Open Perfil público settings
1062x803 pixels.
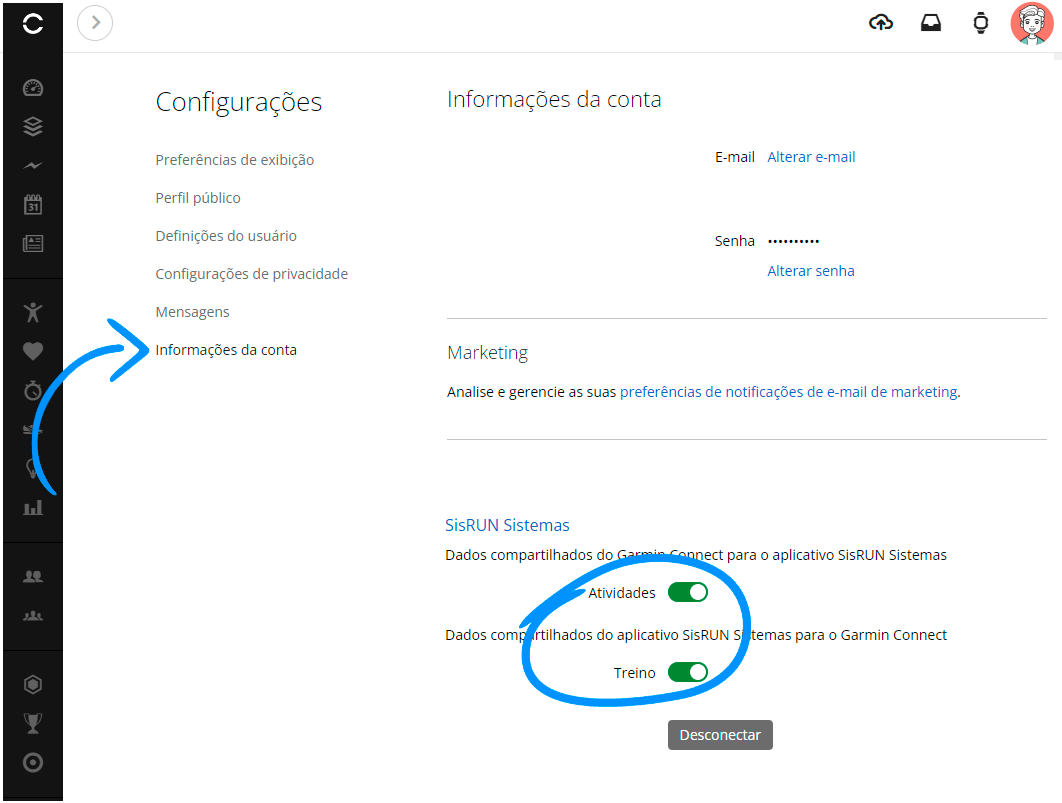click(198, 198)
